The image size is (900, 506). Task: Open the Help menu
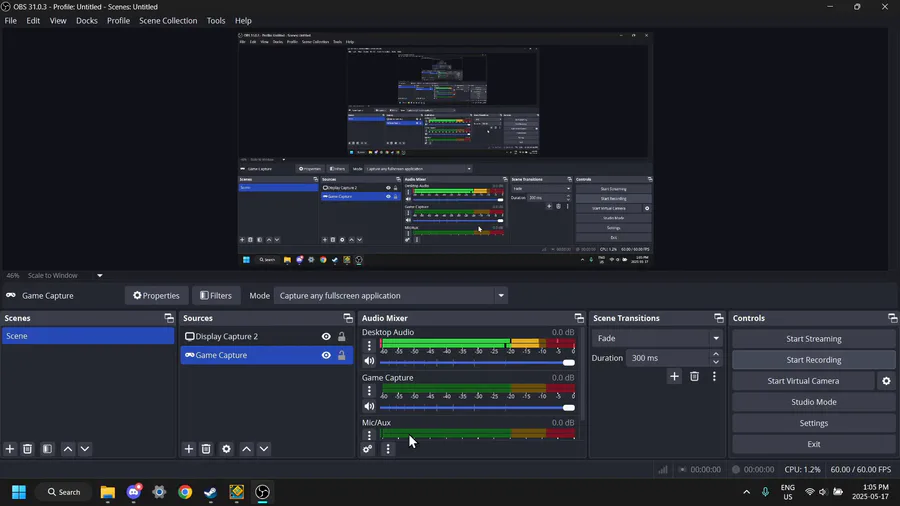[x=243, y=21]
